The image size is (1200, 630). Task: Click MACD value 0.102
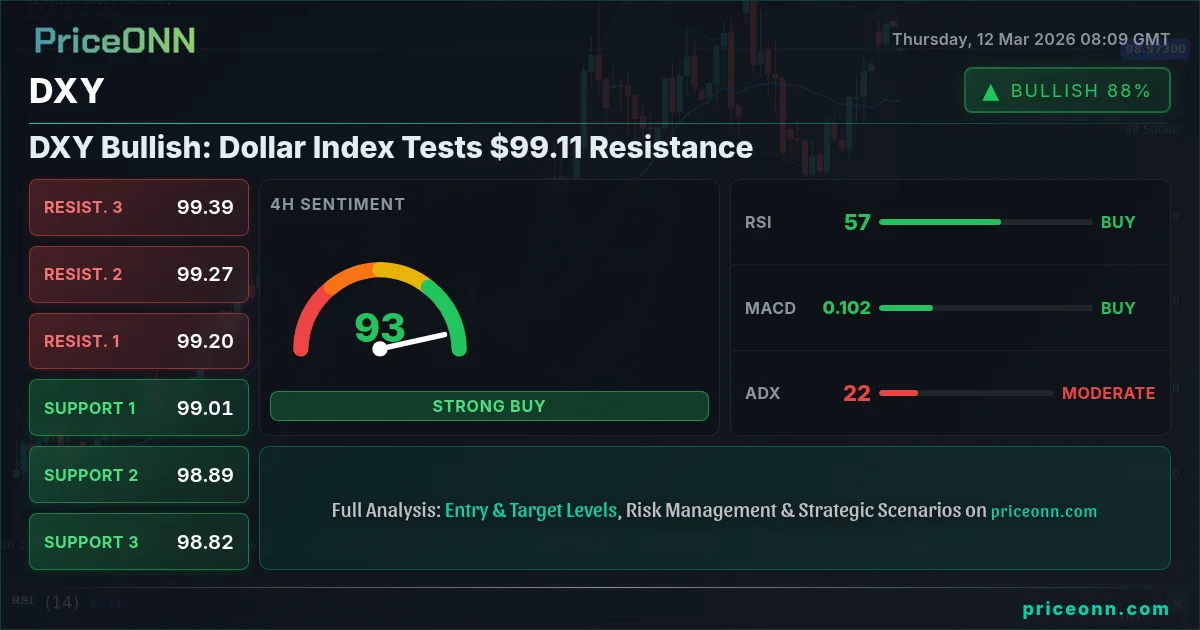(x=846, y=308)
